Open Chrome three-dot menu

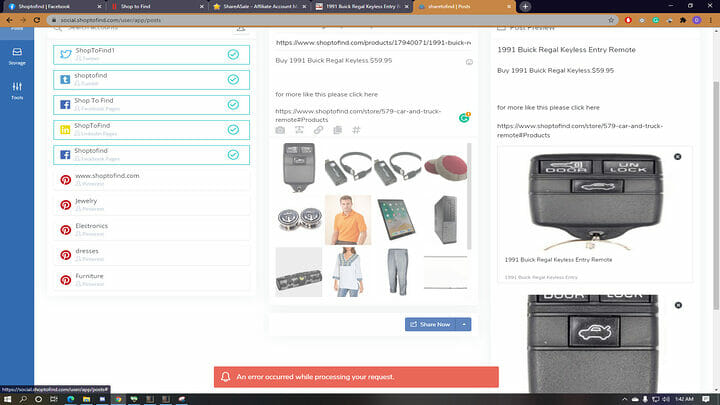(711, 20)
